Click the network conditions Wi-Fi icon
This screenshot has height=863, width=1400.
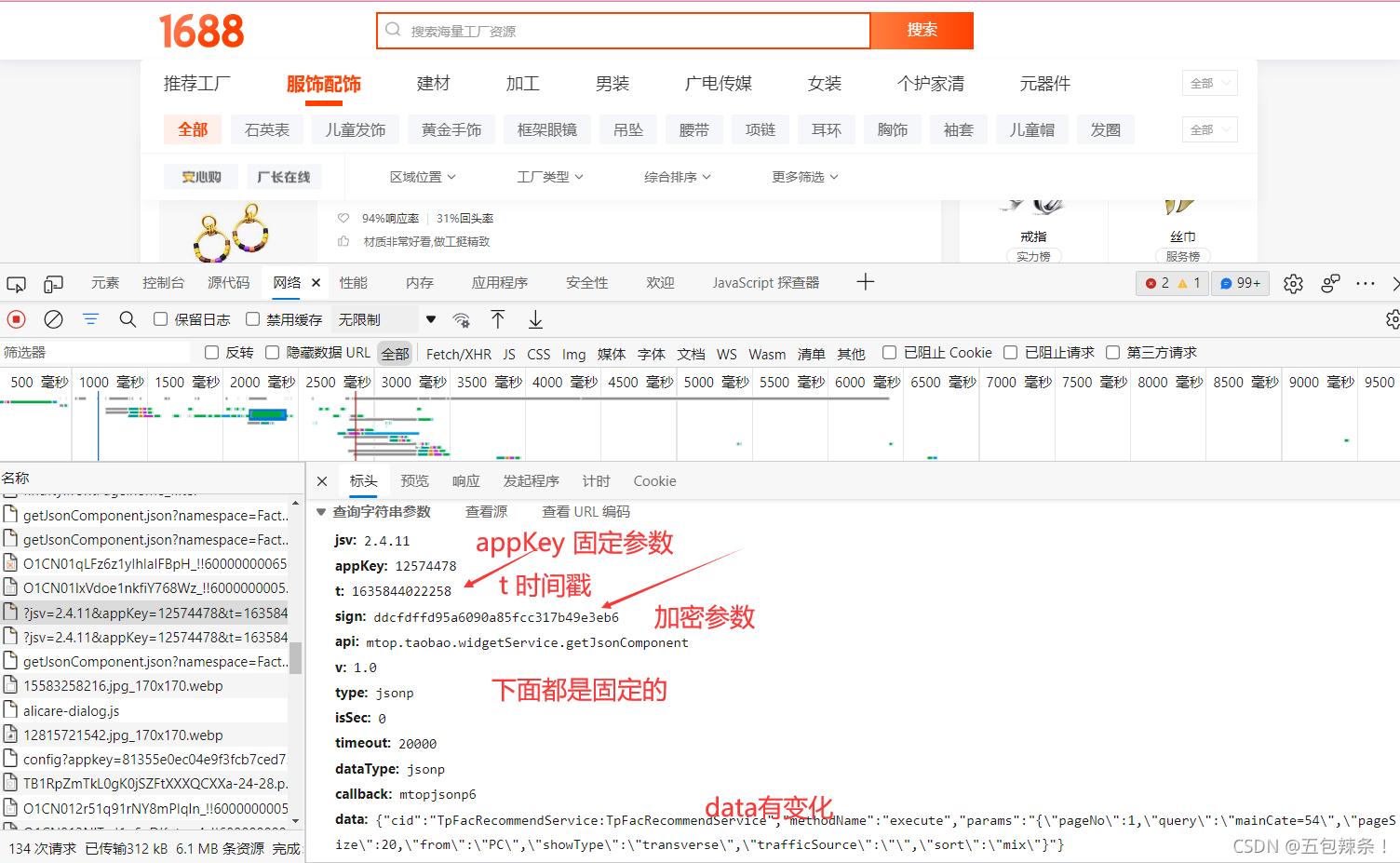463,319
